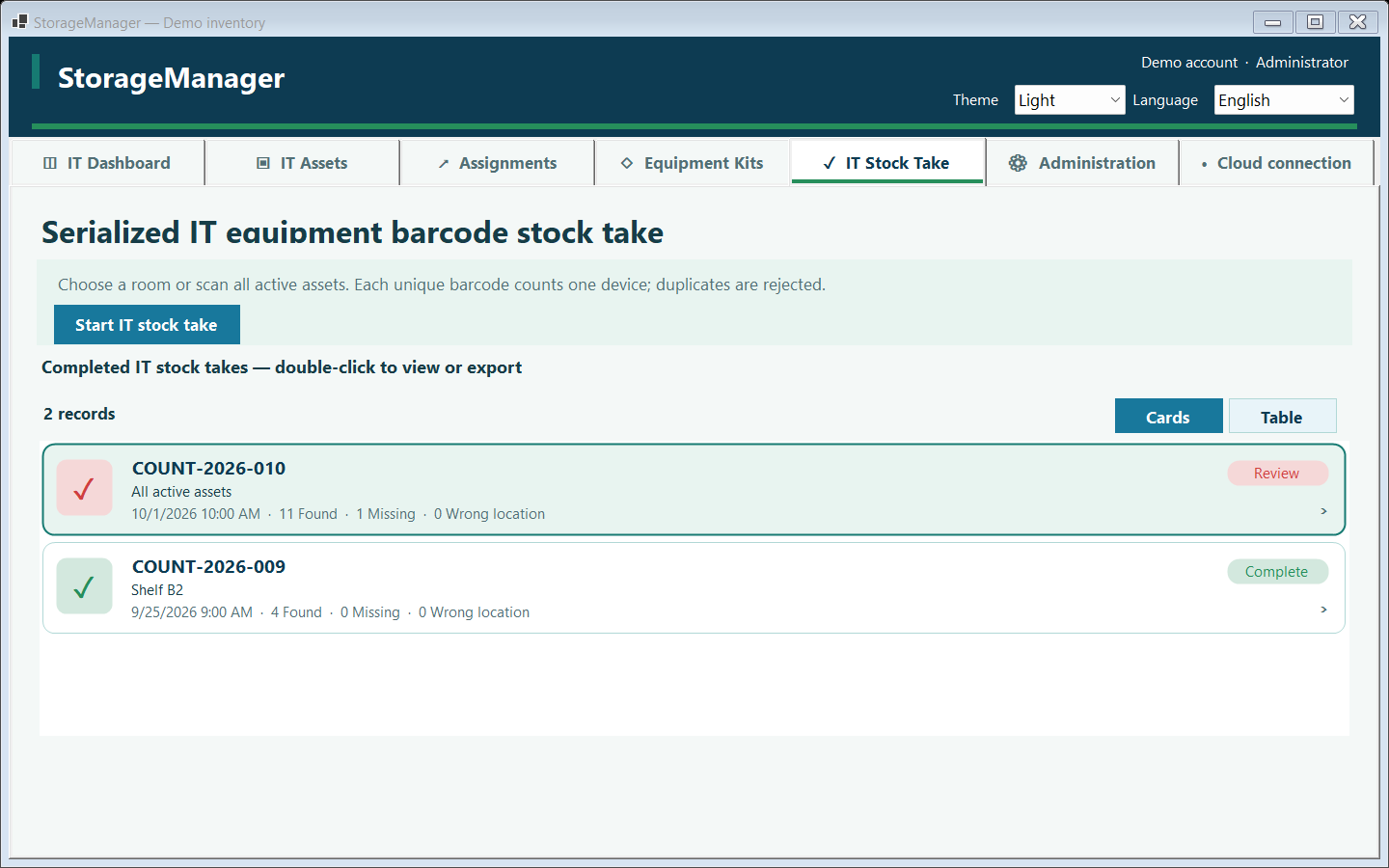Viewport: 1389px width, 868px height.
Task: Click Start IT stock take button
Action: (147, 325)
